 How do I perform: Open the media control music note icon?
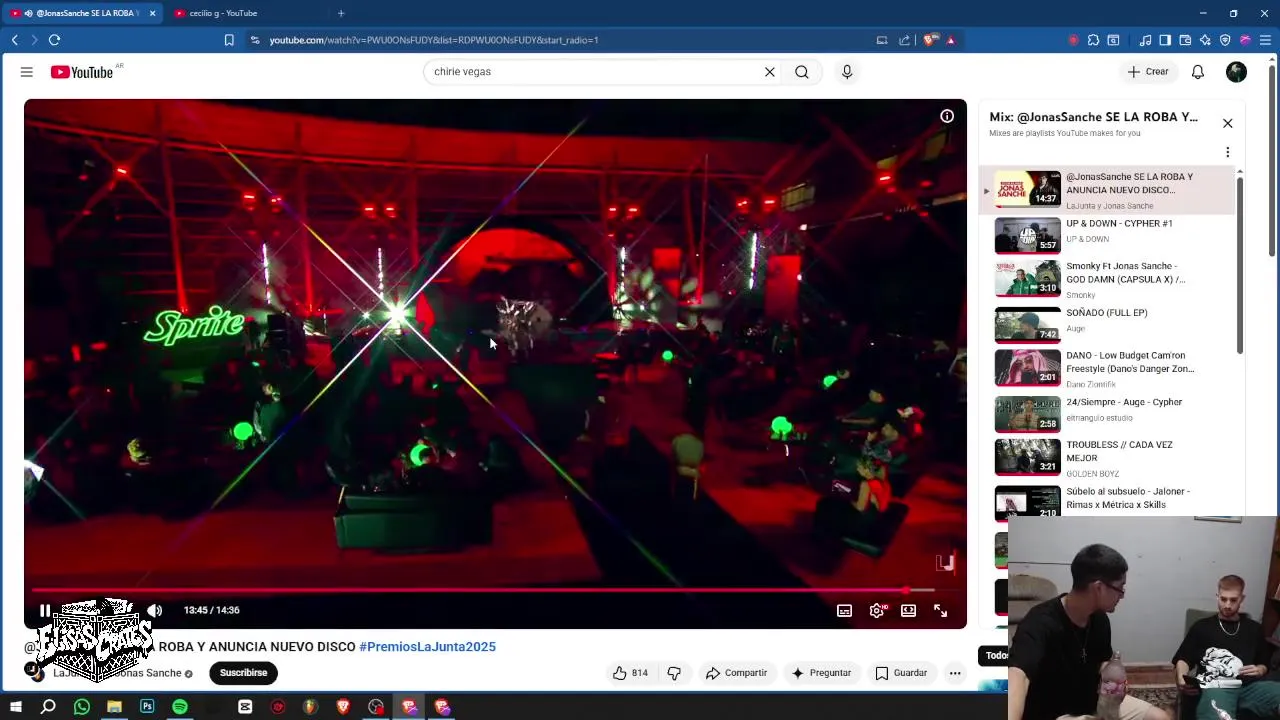1145,40
